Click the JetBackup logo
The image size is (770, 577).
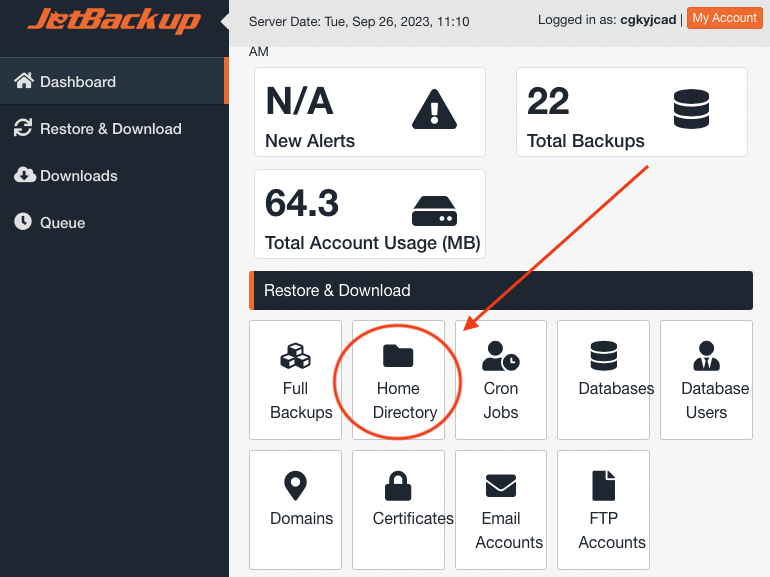coord(114,21)
